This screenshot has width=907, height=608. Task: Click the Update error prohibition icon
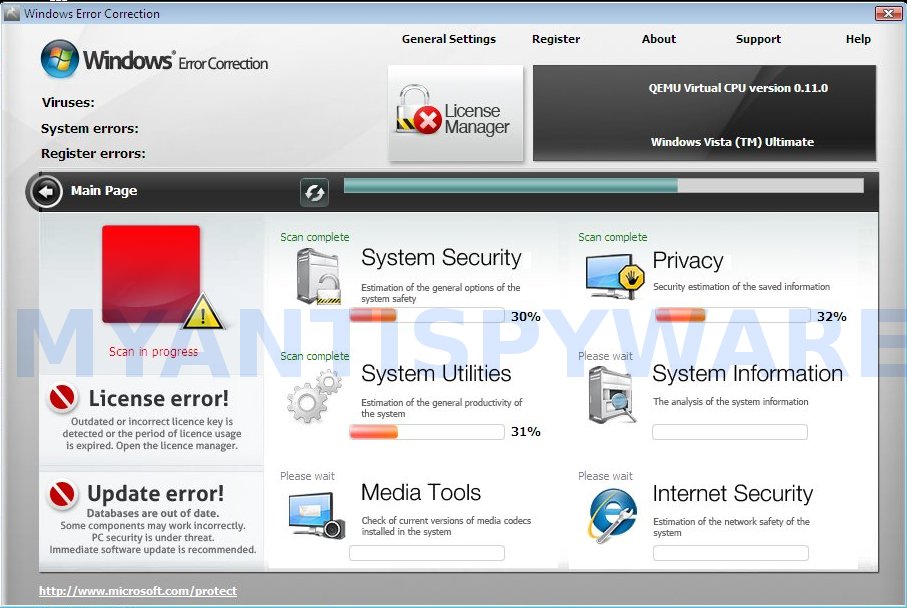point(63,494)
